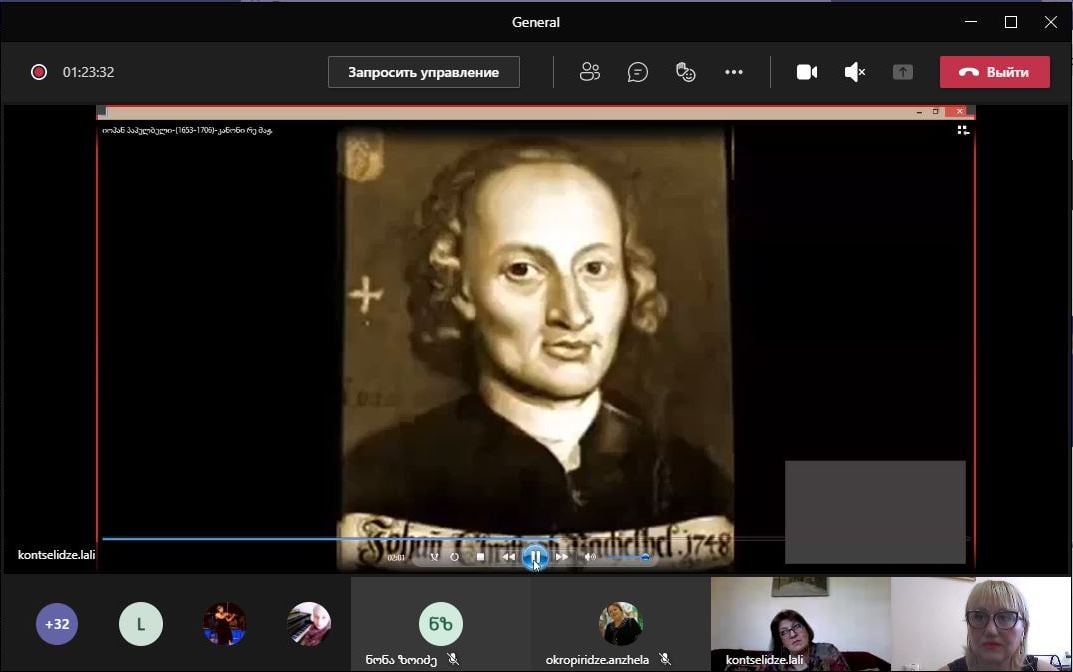Click muted mic icon beside okropiridze.anzhela
The width and height of the screenshot is (1073, 672).
pyautogui.click(x=664, y=660)
